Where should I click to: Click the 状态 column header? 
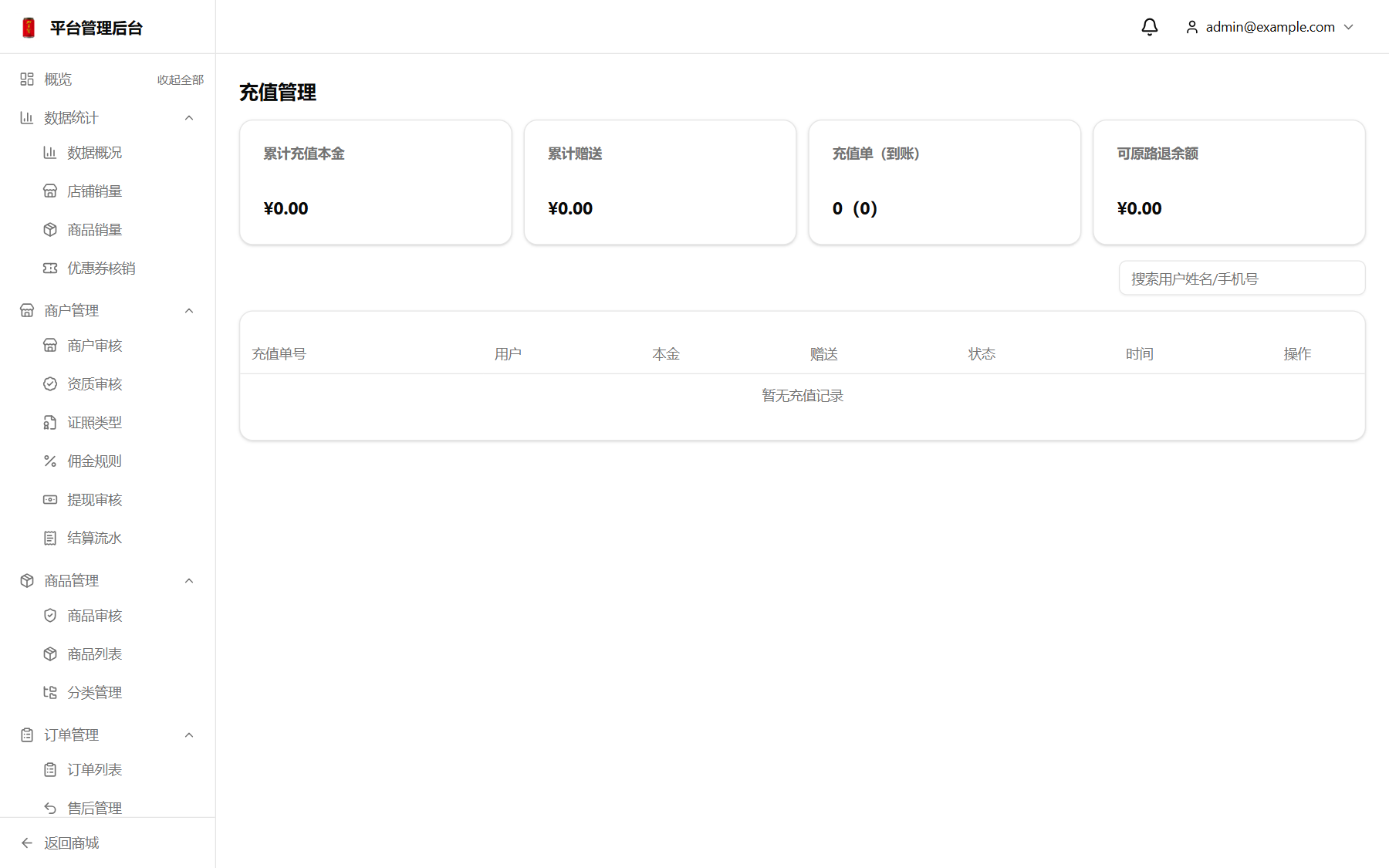[982, 353]
